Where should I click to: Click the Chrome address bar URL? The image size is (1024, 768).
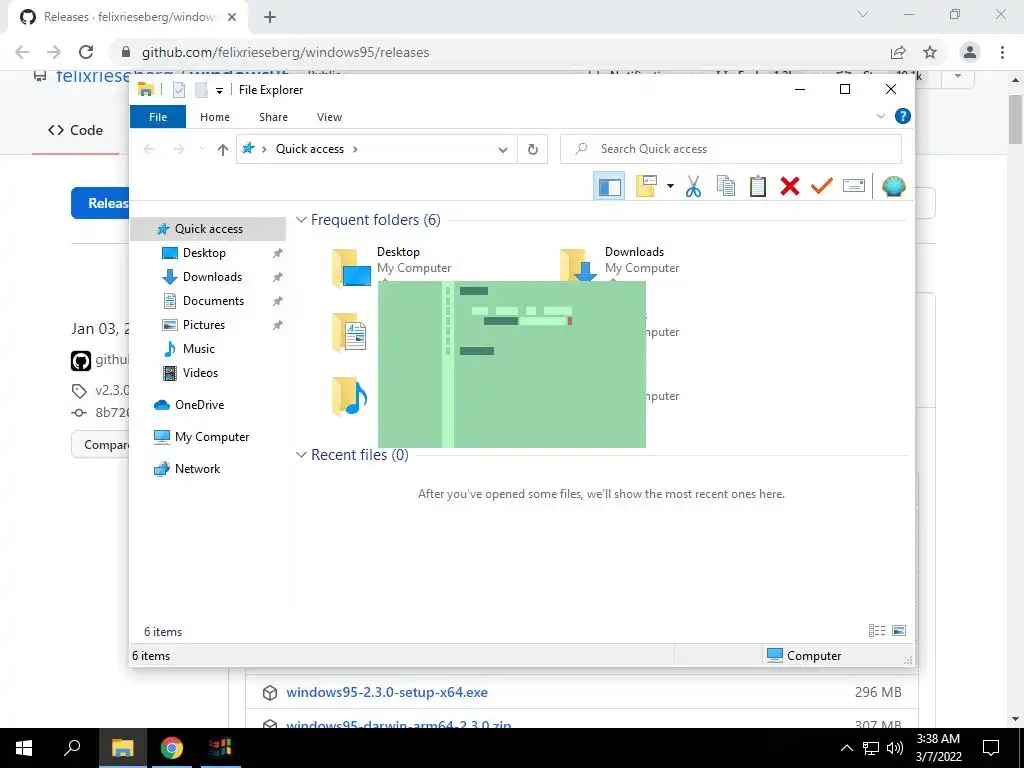coord(285,52)
